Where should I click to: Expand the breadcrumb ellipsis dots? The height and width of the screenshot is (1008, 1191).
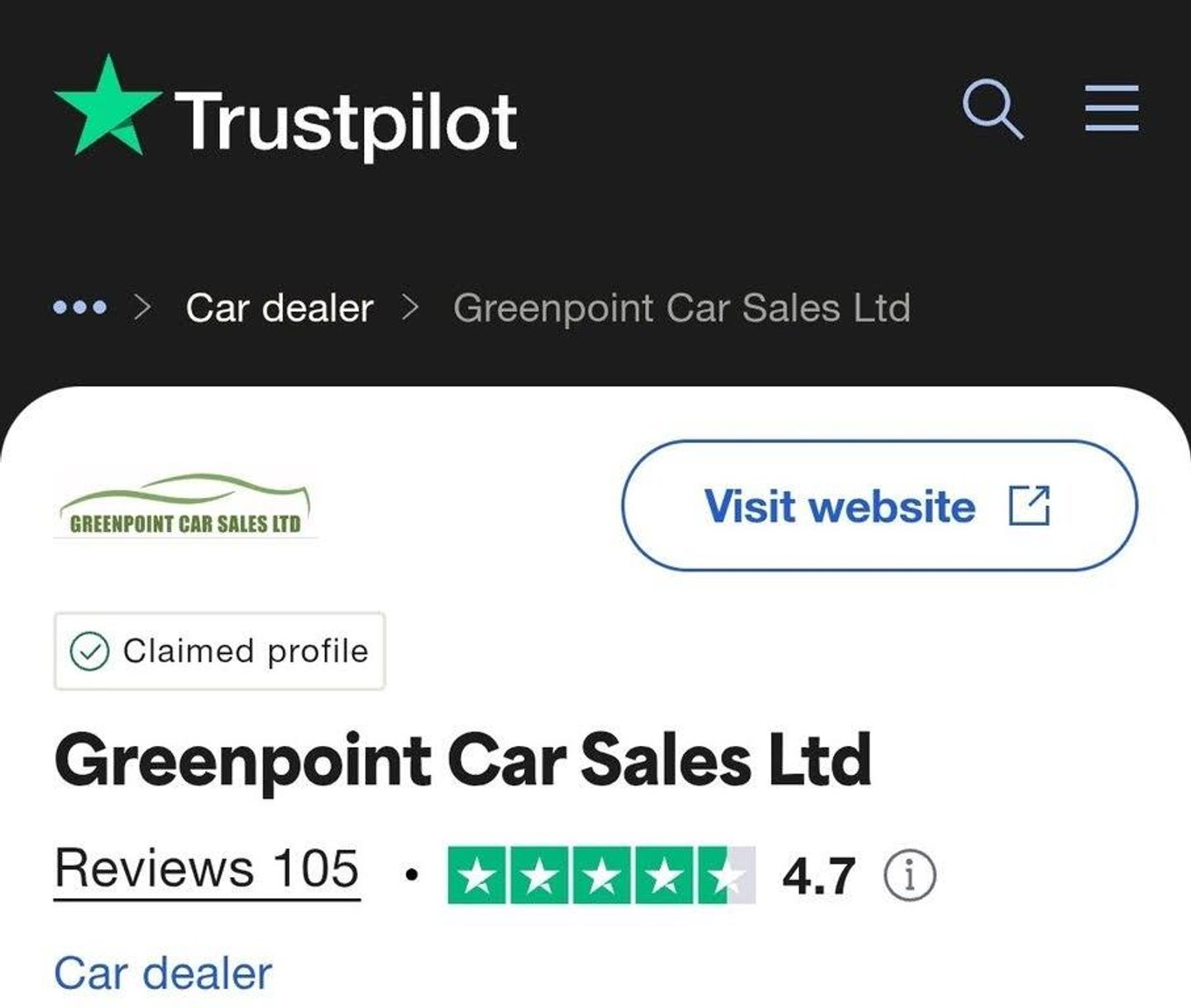click(x=79, y=308)
